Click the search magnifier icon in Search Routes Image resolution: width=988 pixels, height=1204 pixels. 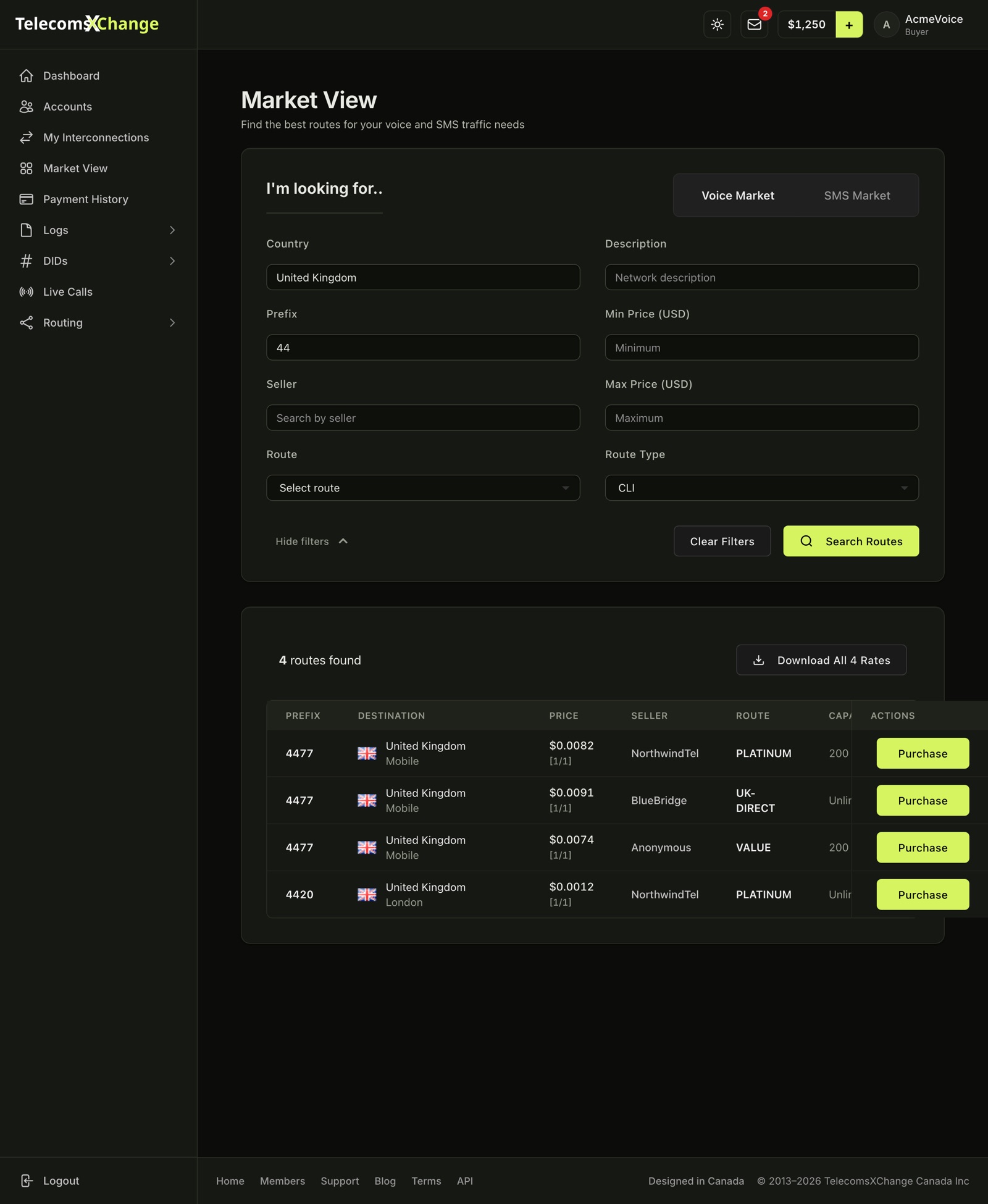[x=806, y=541]
